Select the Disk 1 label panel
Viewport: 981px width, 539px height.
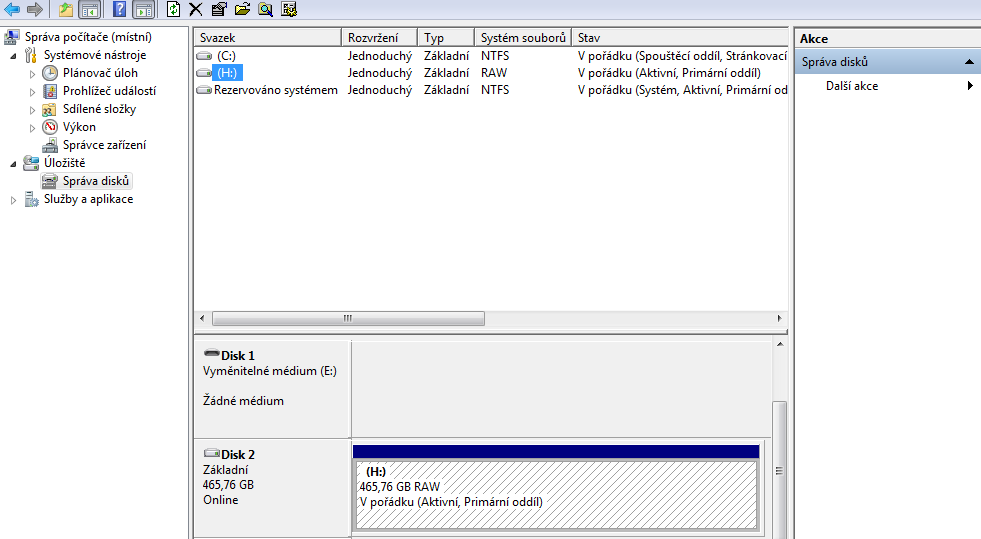tap(272, 388)
